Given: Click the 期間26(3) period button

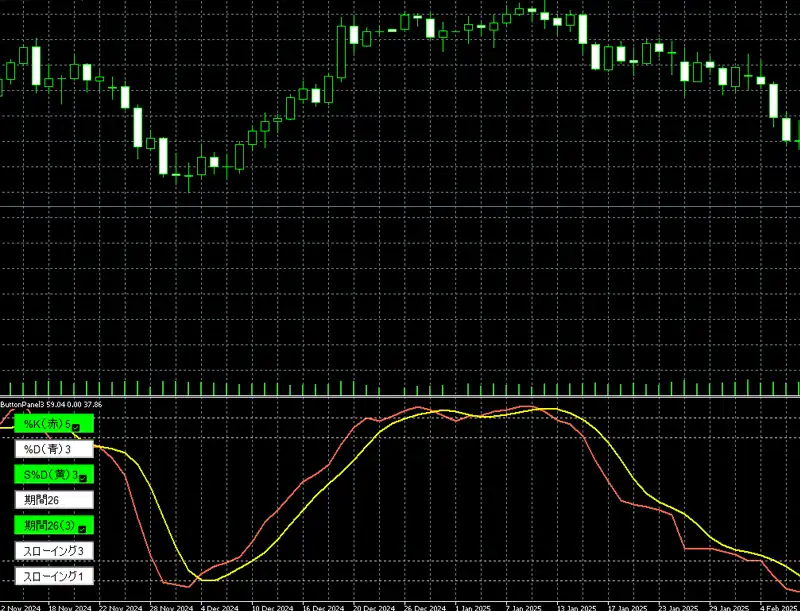Looking at the screenshot, I should 48,525.
